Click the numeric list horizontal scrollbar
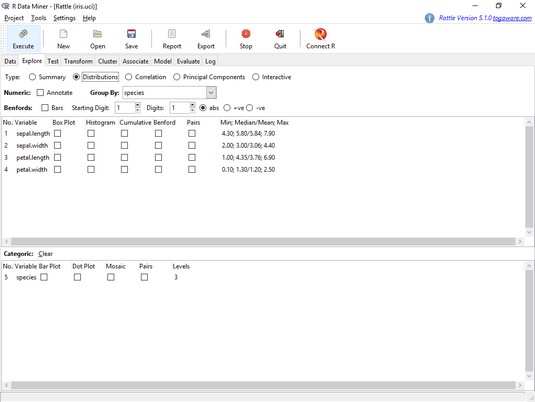The image size is (535, 402). (263, 242)
